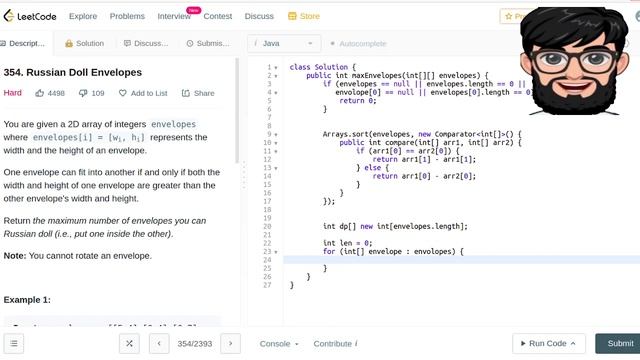Open the Problems page
The width and height of the screenshot is (640, 360).
coord(127,16)
